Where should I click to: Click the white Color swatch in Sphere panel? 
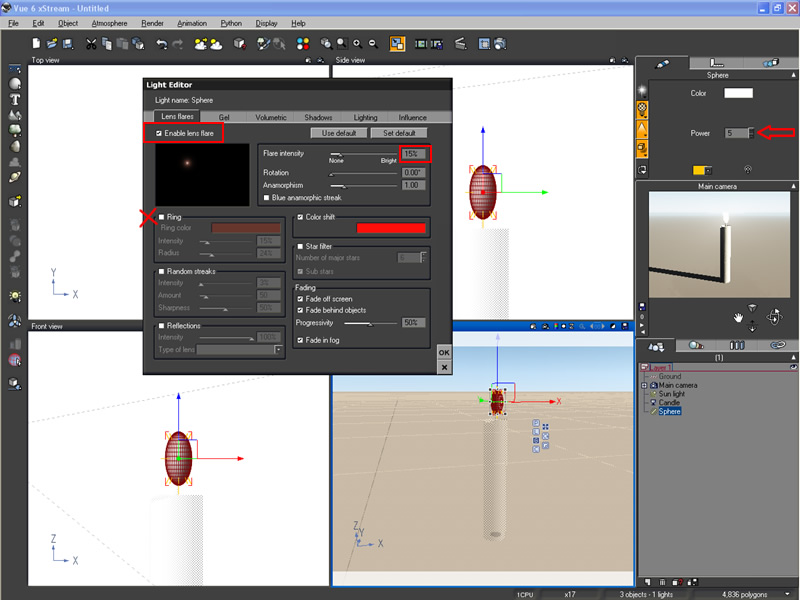click(x=738, y=93)
